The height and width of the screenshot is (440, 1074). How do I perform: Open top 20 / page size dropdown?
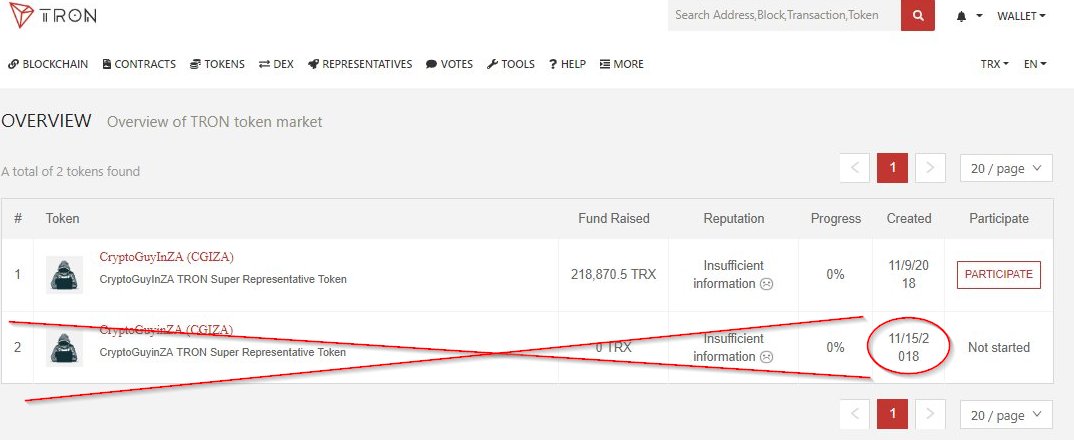click(1006, 168)
